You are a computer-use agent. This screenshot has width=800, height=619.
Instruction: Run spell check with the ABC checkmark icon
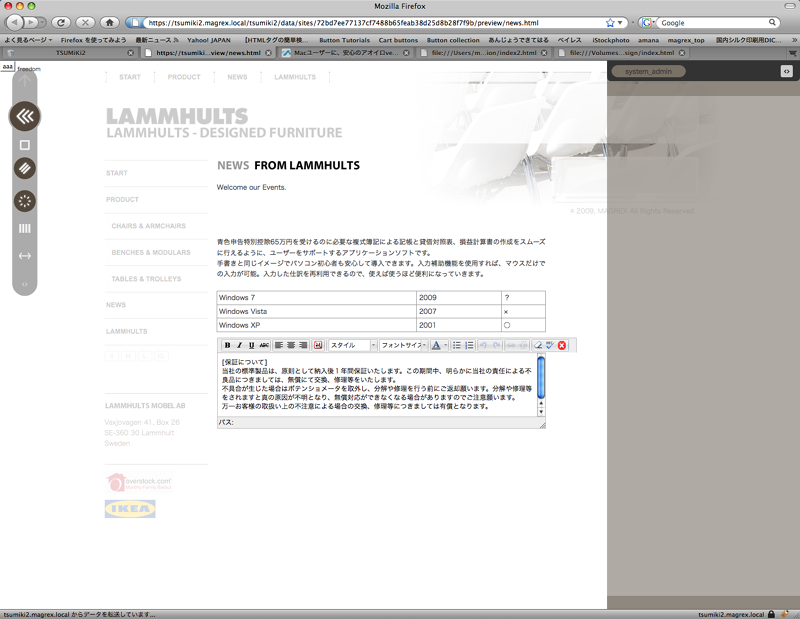point(549,345)
